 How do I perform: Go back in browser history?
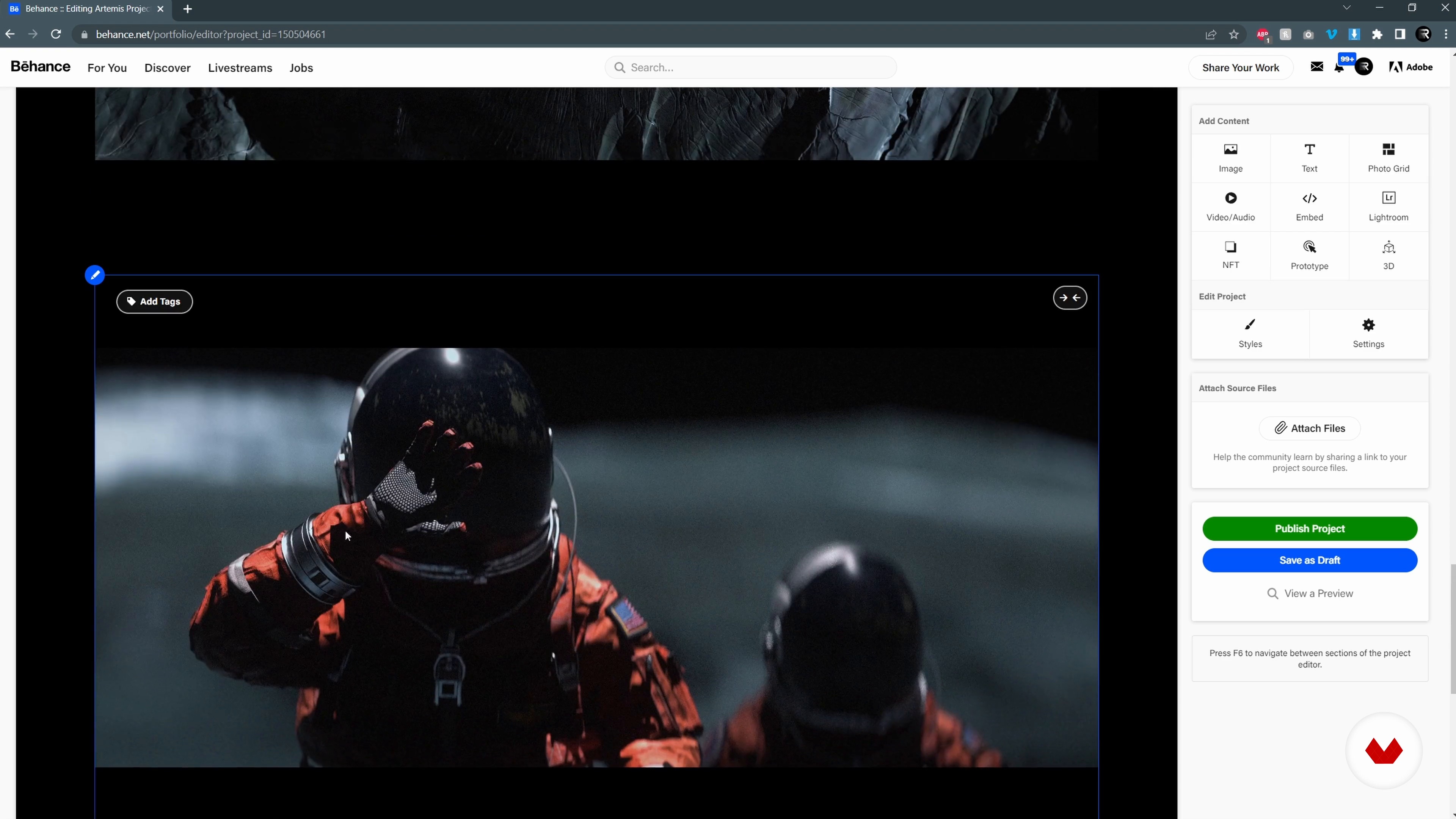point(9,35)
